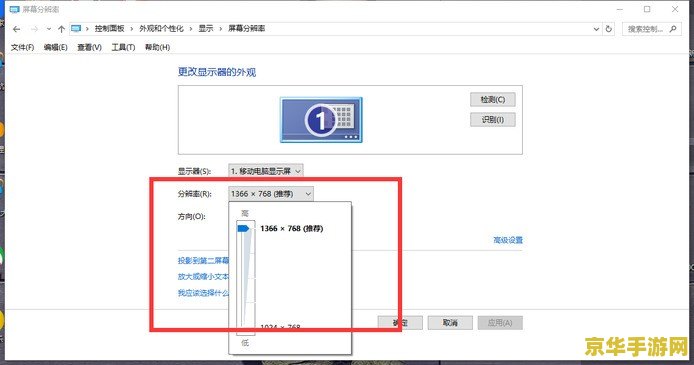
Task: Click 检测(C) button
Action: [x=493, y=100]
